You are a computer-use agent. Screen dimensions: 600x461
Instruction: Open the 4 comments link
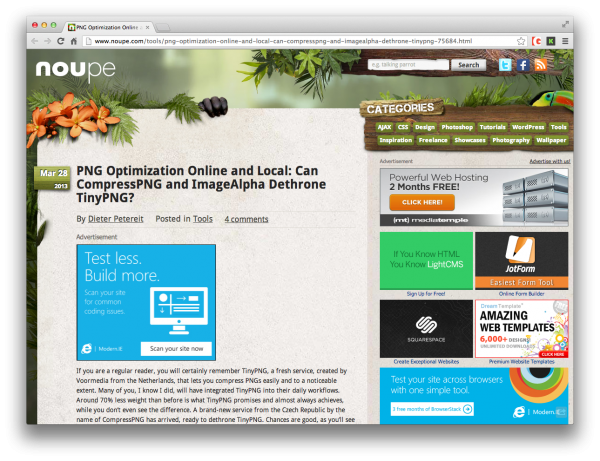(246, 218)
